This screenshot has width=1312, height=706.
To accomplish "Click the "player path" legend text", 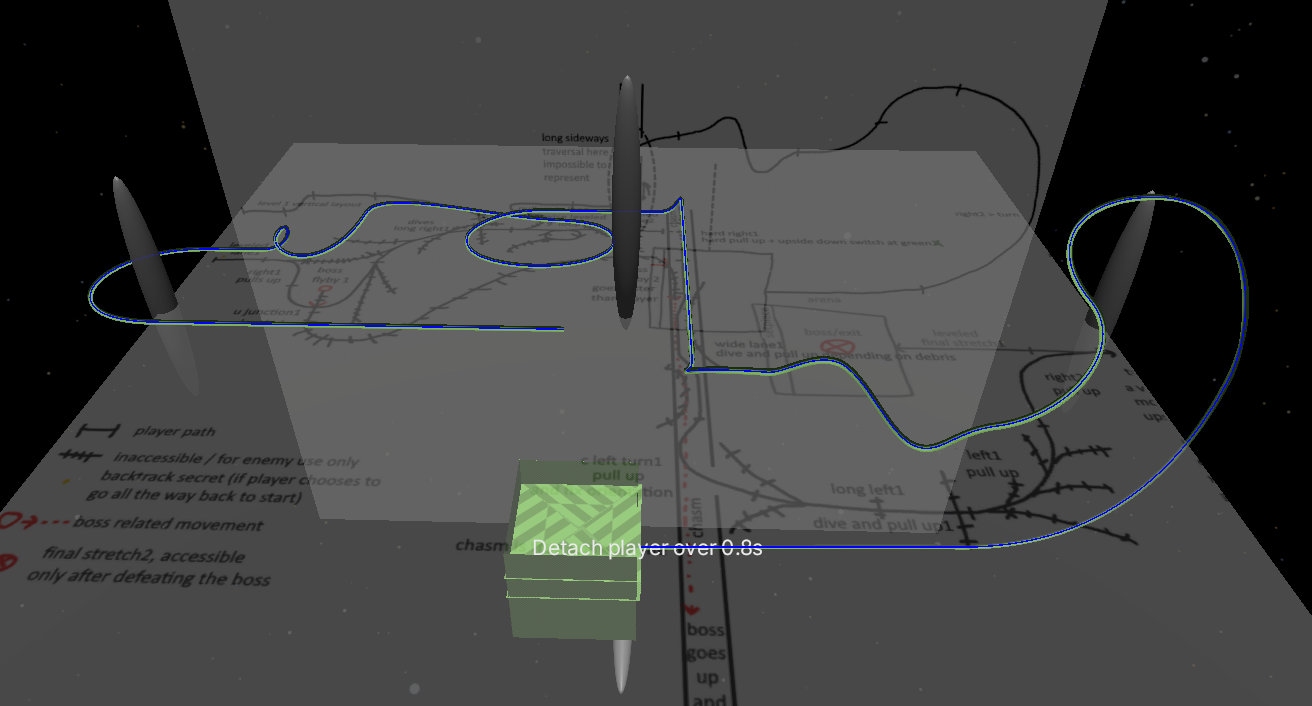I will (173, 432).
